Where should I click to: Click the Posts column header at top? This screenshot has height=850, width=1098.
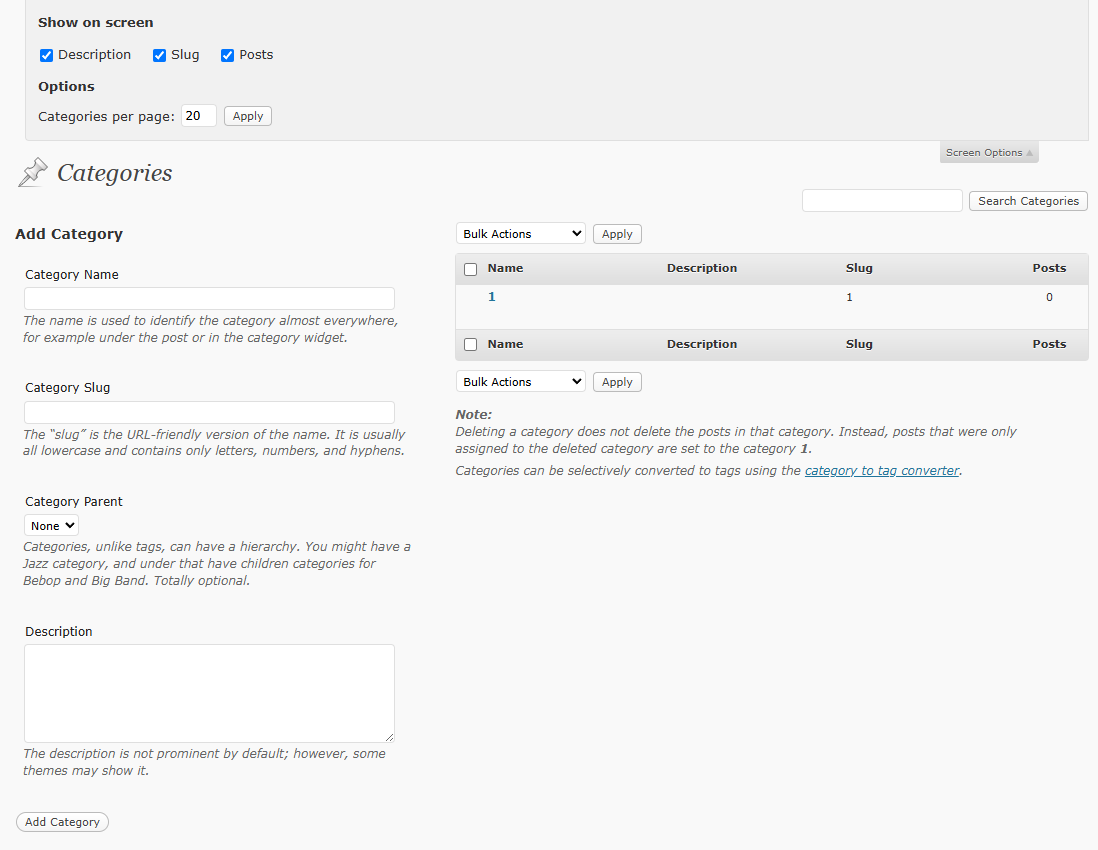[1049, 268]
